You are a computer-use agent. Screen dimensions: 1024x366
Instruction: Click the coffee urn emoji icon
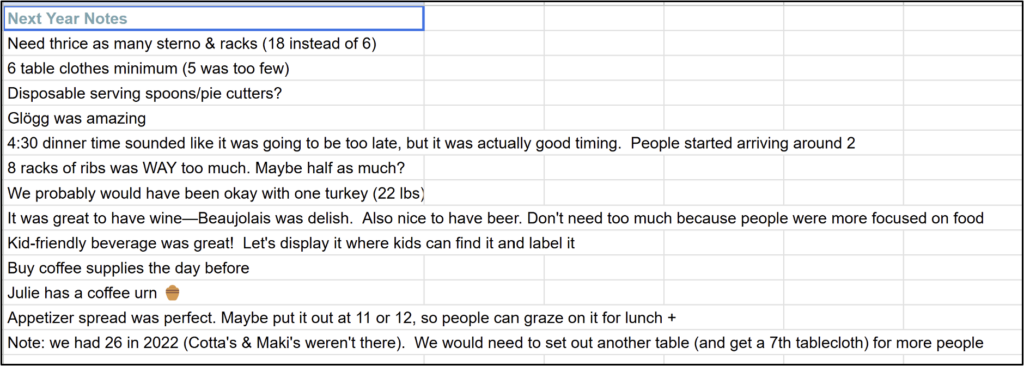click(172, 293)
